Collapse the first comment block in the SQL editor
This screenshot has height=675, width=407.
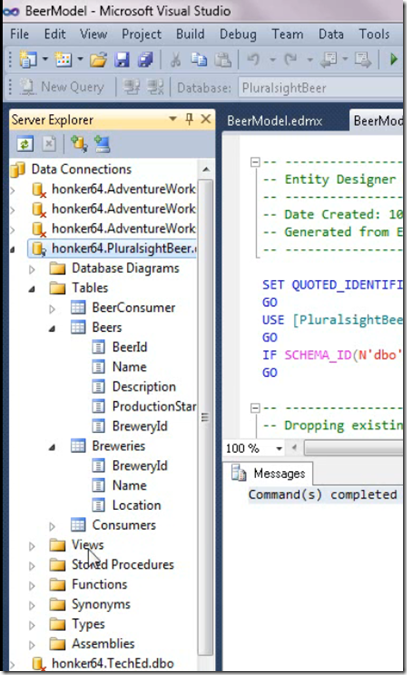[255, 162]
